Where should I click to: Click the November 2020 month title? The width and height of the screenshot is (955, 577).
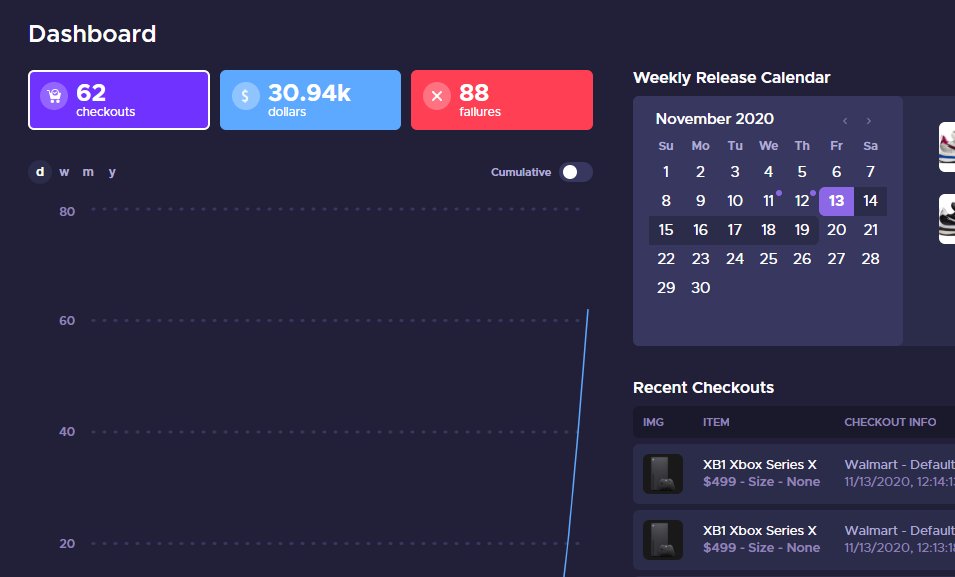(x=714, y=119)
